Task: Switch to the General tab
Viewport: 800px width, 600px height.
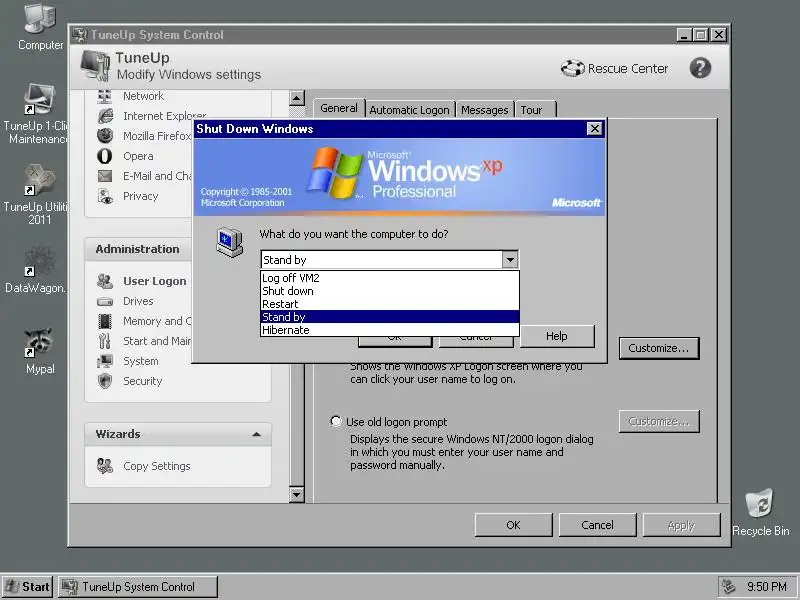Action: click(x=339, y=108)
